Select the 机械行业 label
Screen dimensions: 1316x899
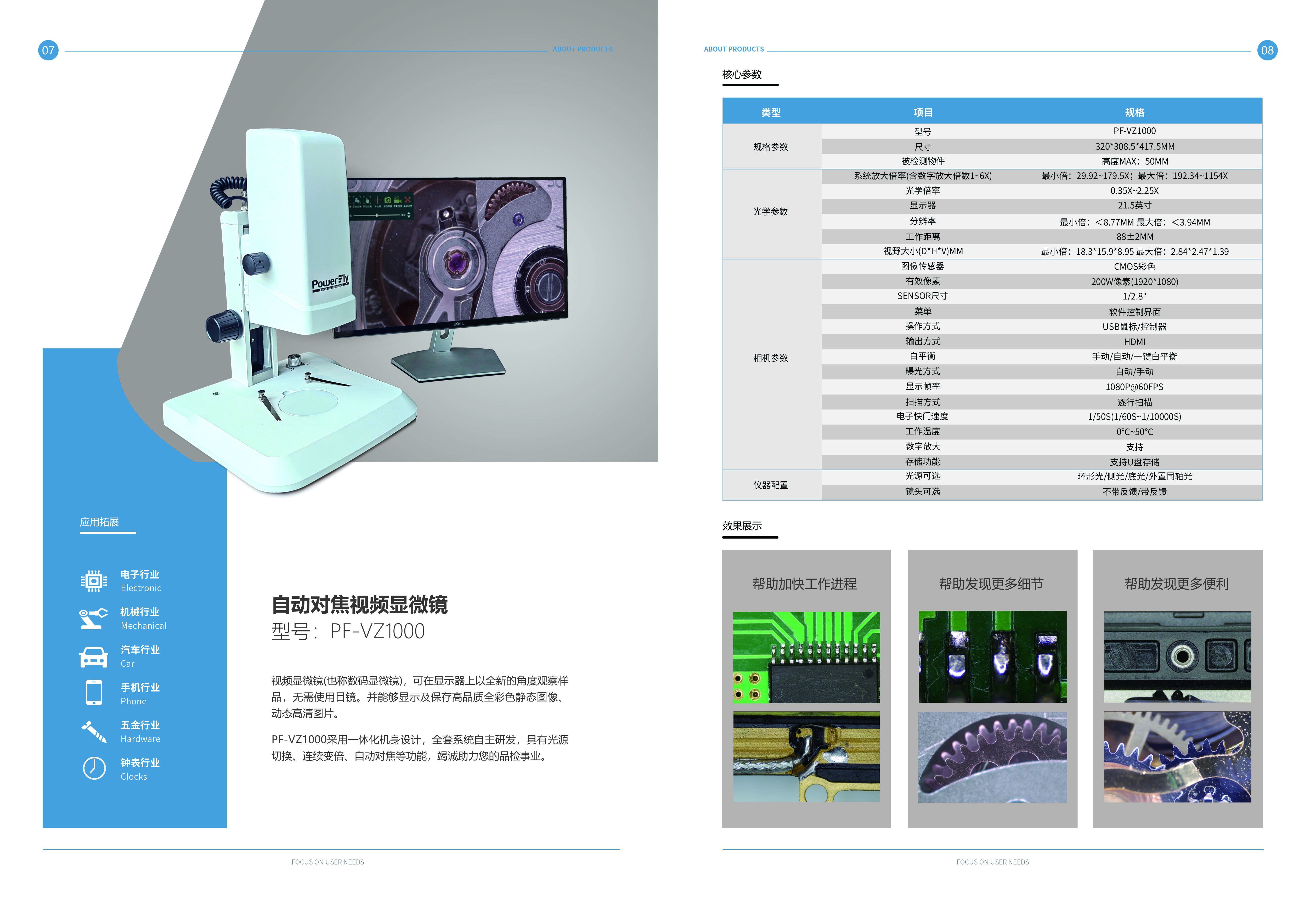point(140,612)
